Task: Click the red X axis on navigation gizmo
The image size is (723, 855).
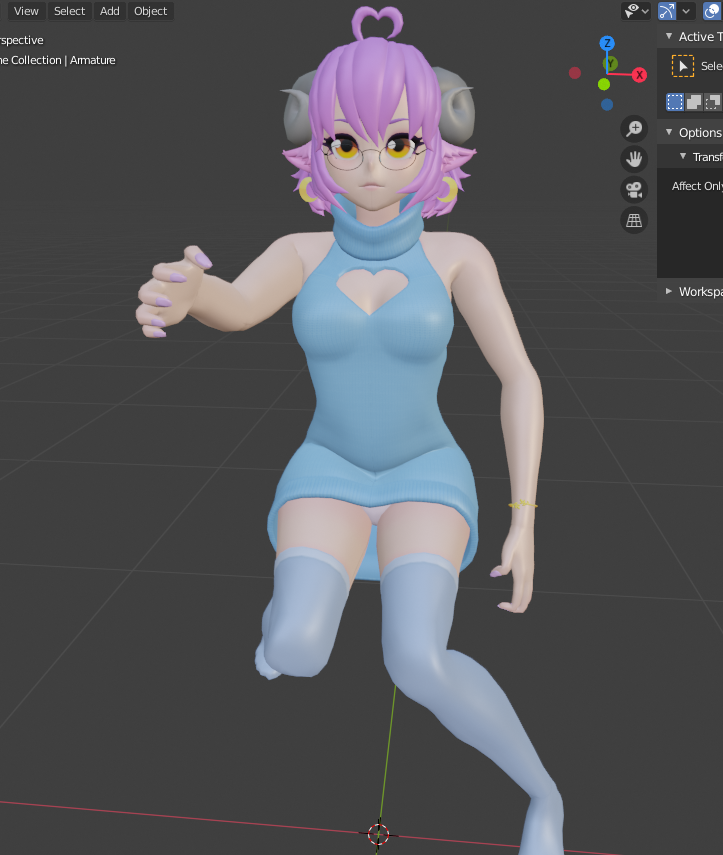Action: pyautogui.click(x=640, y=75)
